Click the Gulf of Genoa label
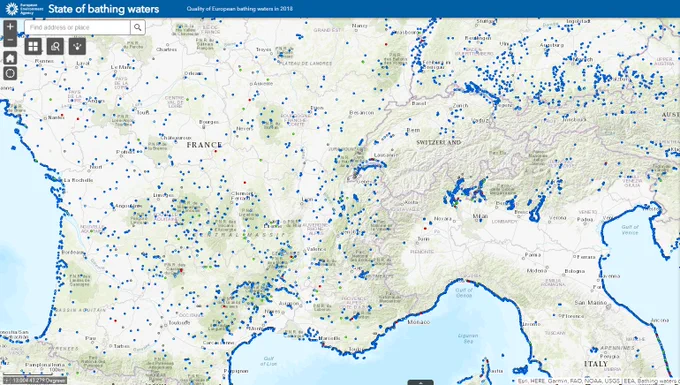Viewport: 680px width, 385px height. tap(464, 293)
